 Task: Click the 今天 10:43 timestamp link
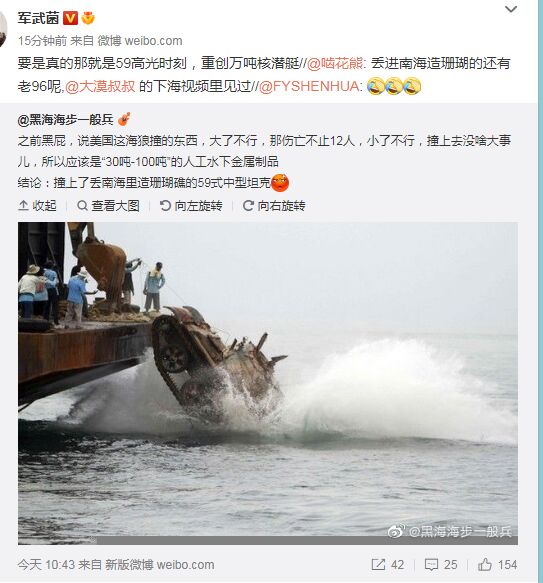46,565
